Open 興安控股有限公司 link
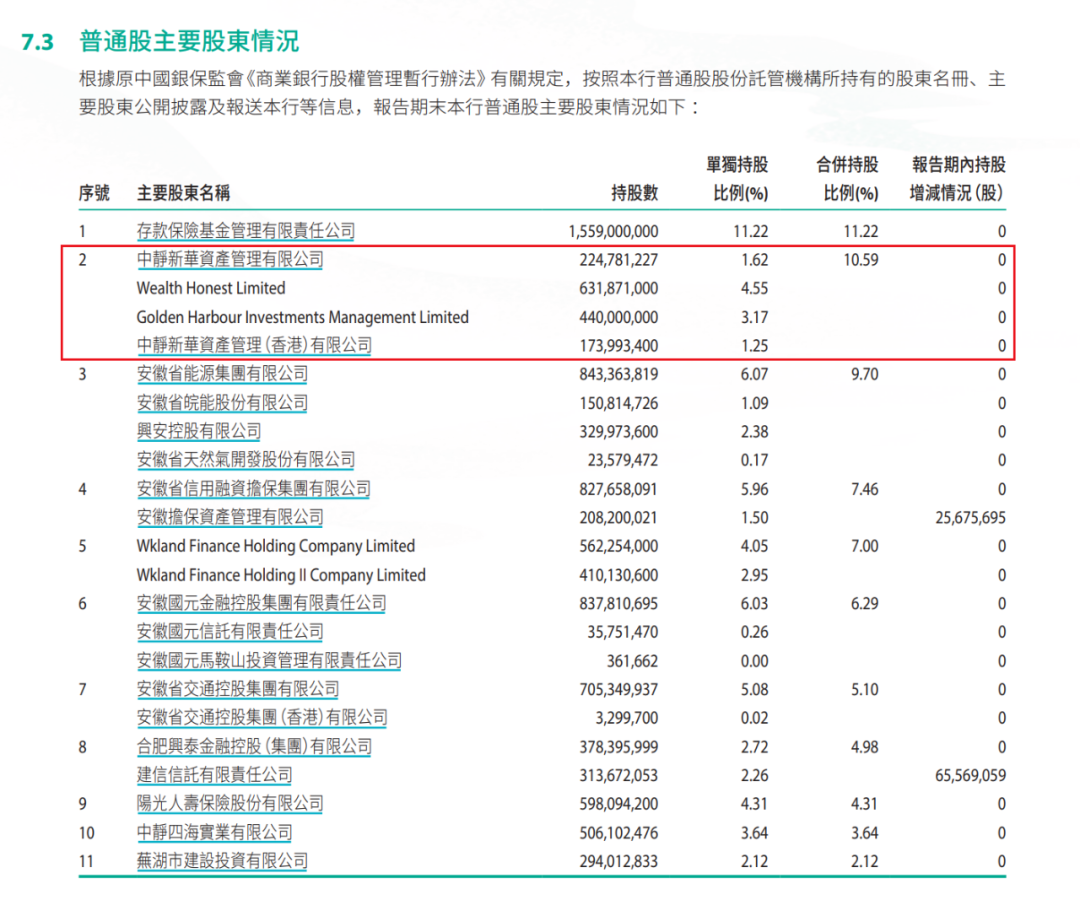Screen dimensions: 1080x916 point(198,432)
